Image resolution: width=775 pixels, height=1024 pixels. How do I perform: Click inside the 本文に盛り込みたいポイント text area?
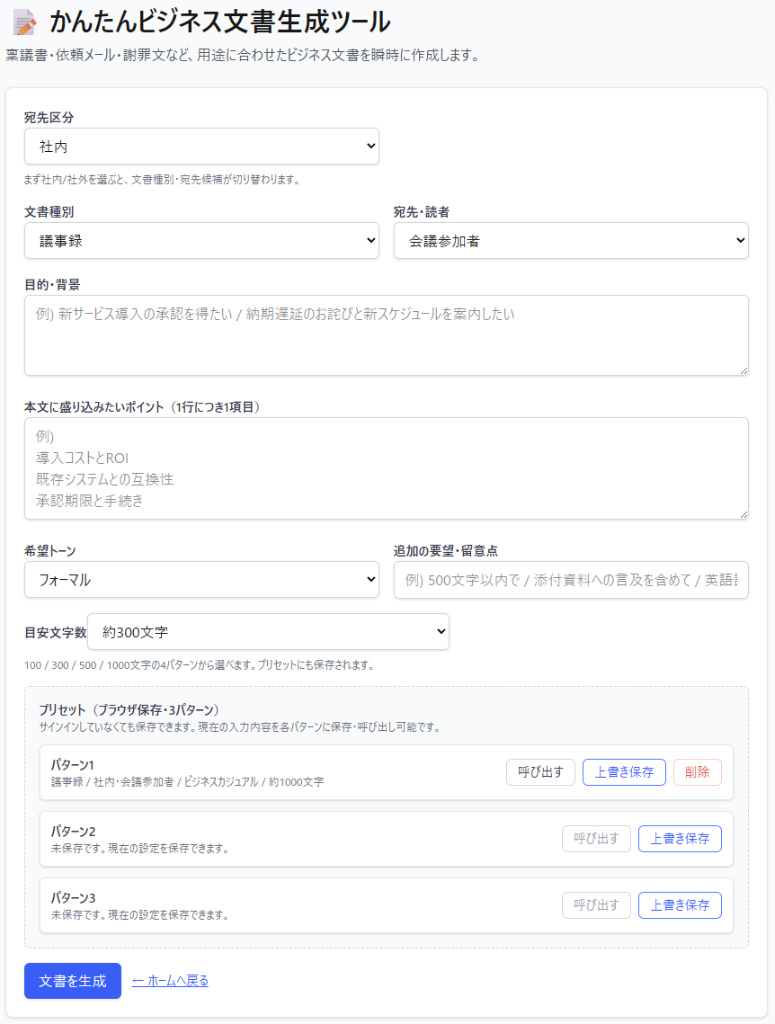pos(387,465)
